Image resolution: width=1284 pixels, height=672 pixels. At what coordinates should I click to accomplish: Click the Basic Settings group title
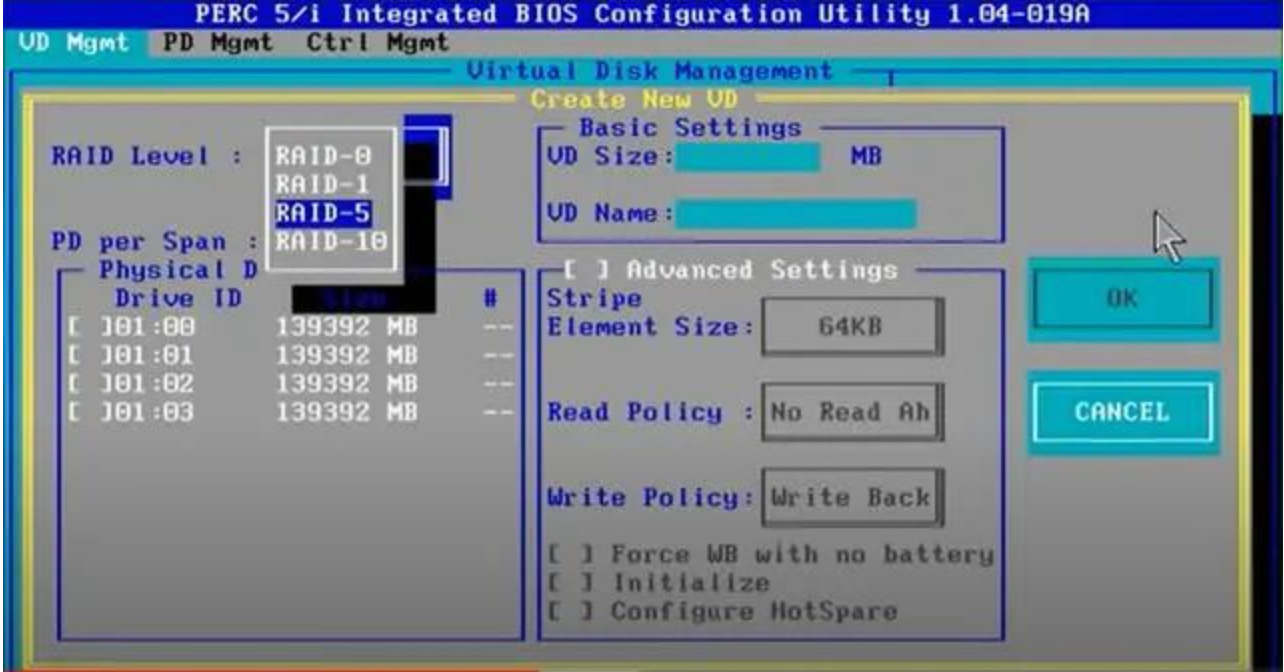pyautogui.click(x=690, y=128)
